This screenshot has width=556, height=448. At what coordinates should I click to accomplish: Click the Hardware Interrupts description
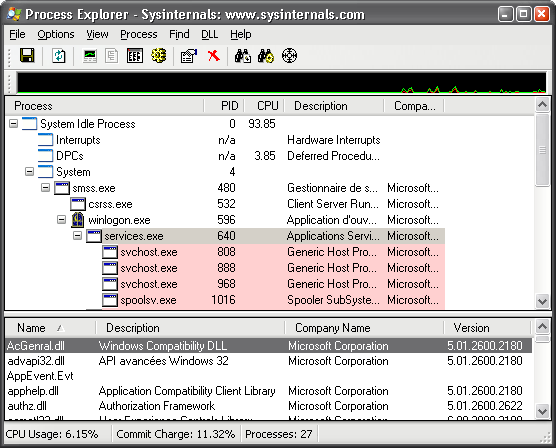[x=334, y=140]
